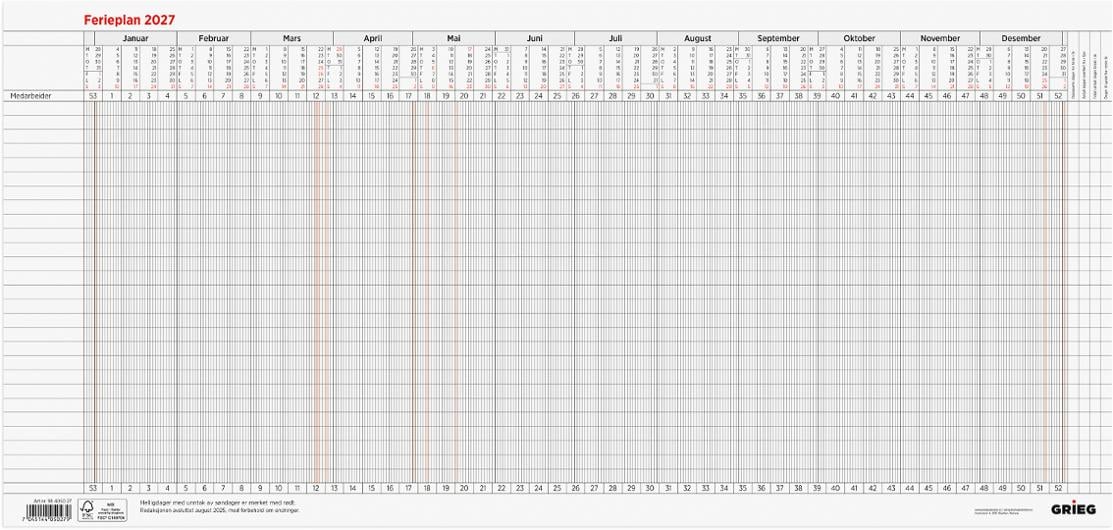Select week 53 in top week row
The width and height of the screenshot is (1113, 530).
(90, 94)
